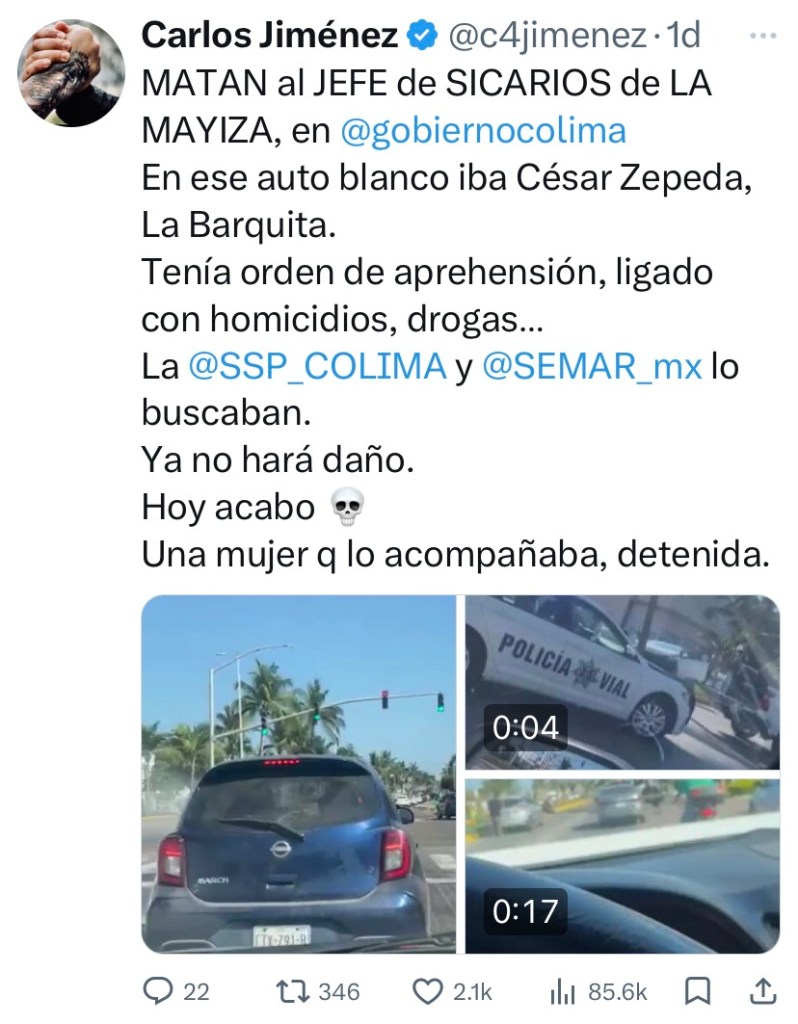Like the tweet via heart icon
Image resolution: width=798 pixels, height=1024 pixels.
tap(428, 991)
